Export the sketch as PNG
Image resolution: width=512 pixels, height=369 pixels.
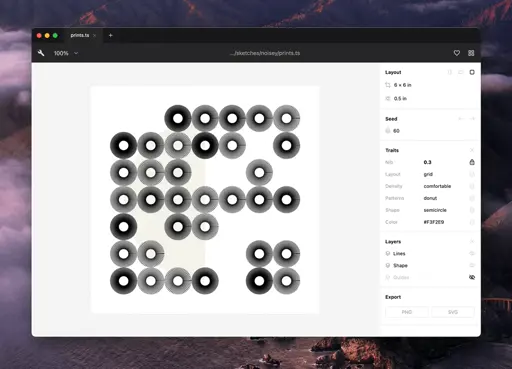[407, 312]
